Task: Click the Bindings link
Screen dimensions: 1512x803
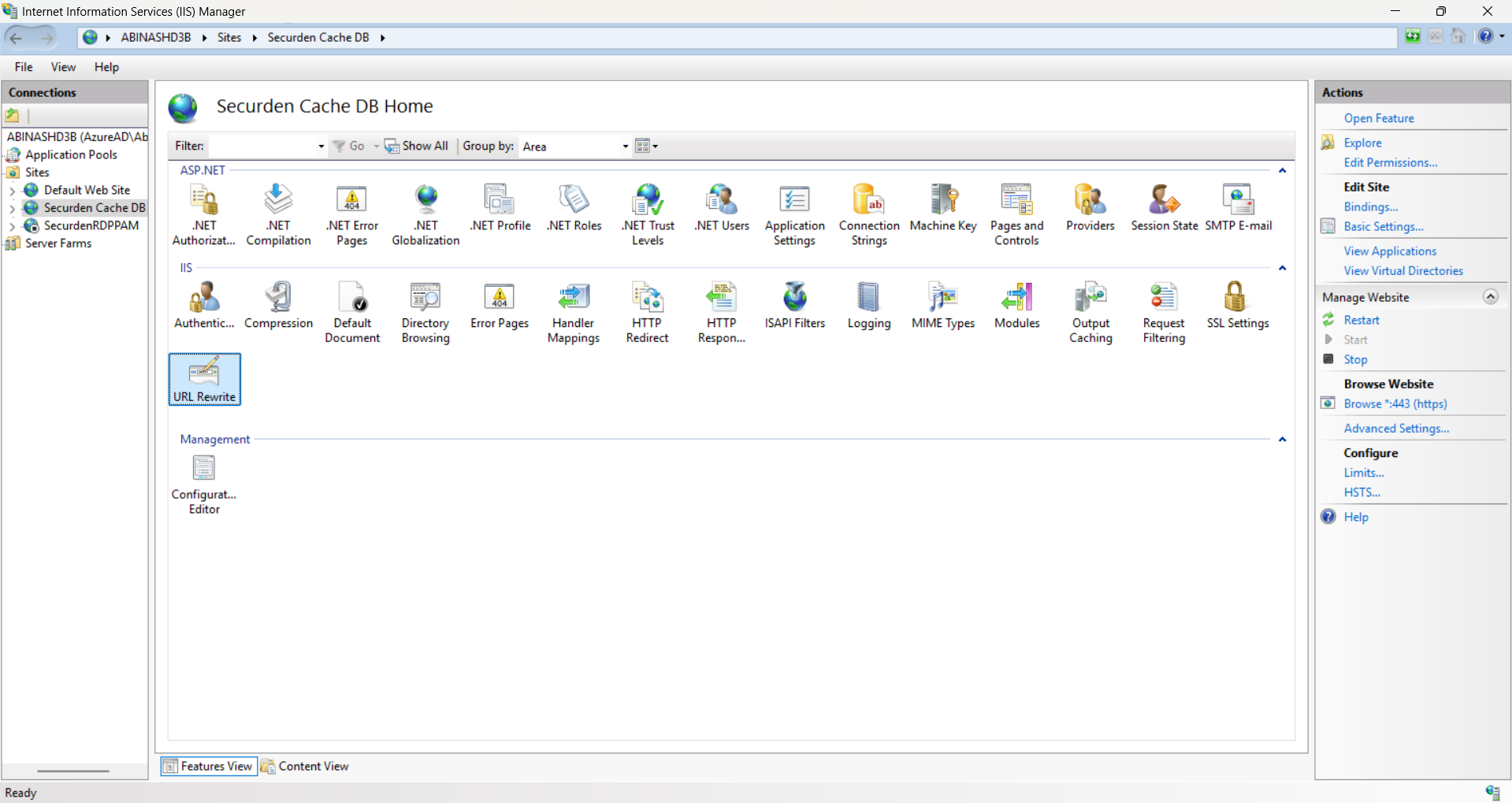Action: click(1371, 206)
